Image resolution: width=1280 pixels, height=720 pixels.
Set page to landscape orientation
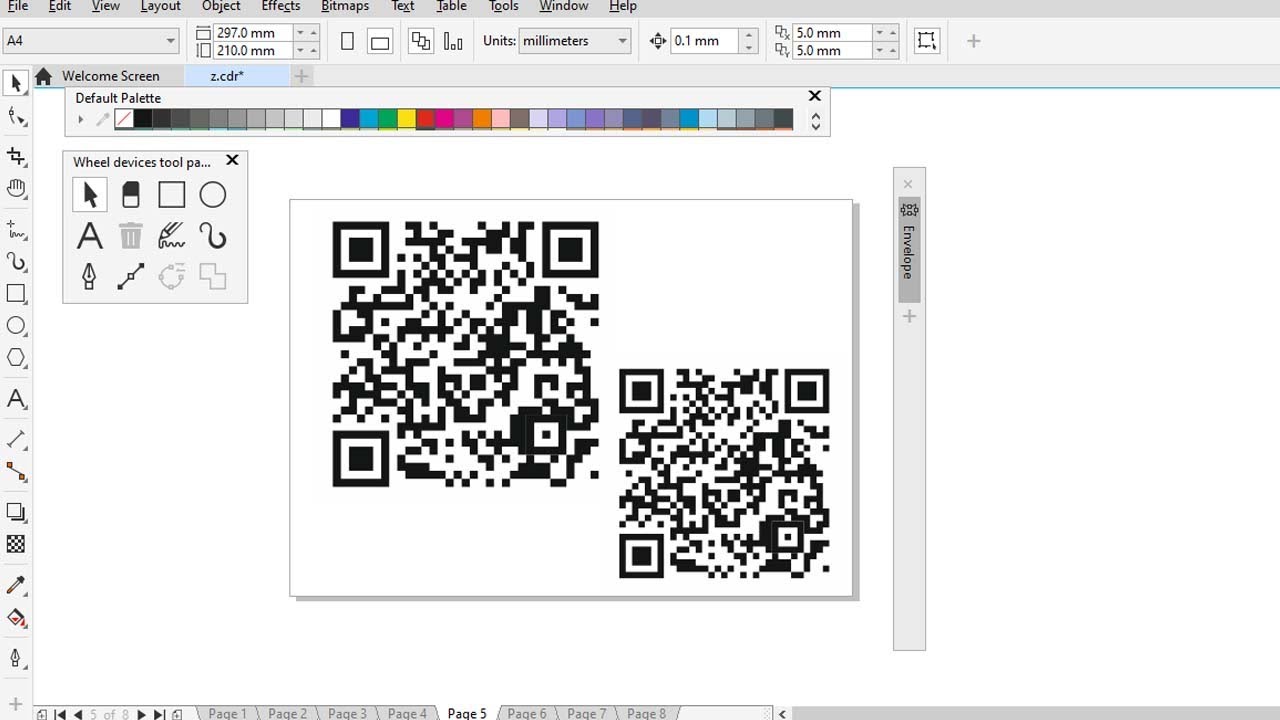[380, 42]
